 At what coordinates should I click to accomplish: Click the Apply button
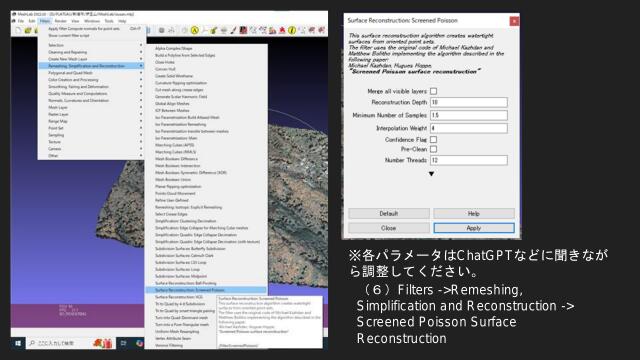(474, 228)
